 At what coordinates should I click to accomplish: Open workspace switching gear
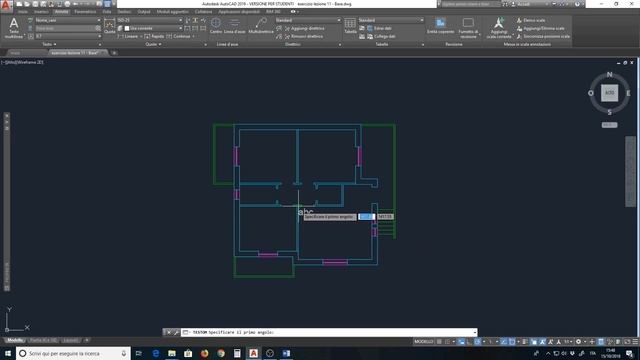[x=579, y=342]
